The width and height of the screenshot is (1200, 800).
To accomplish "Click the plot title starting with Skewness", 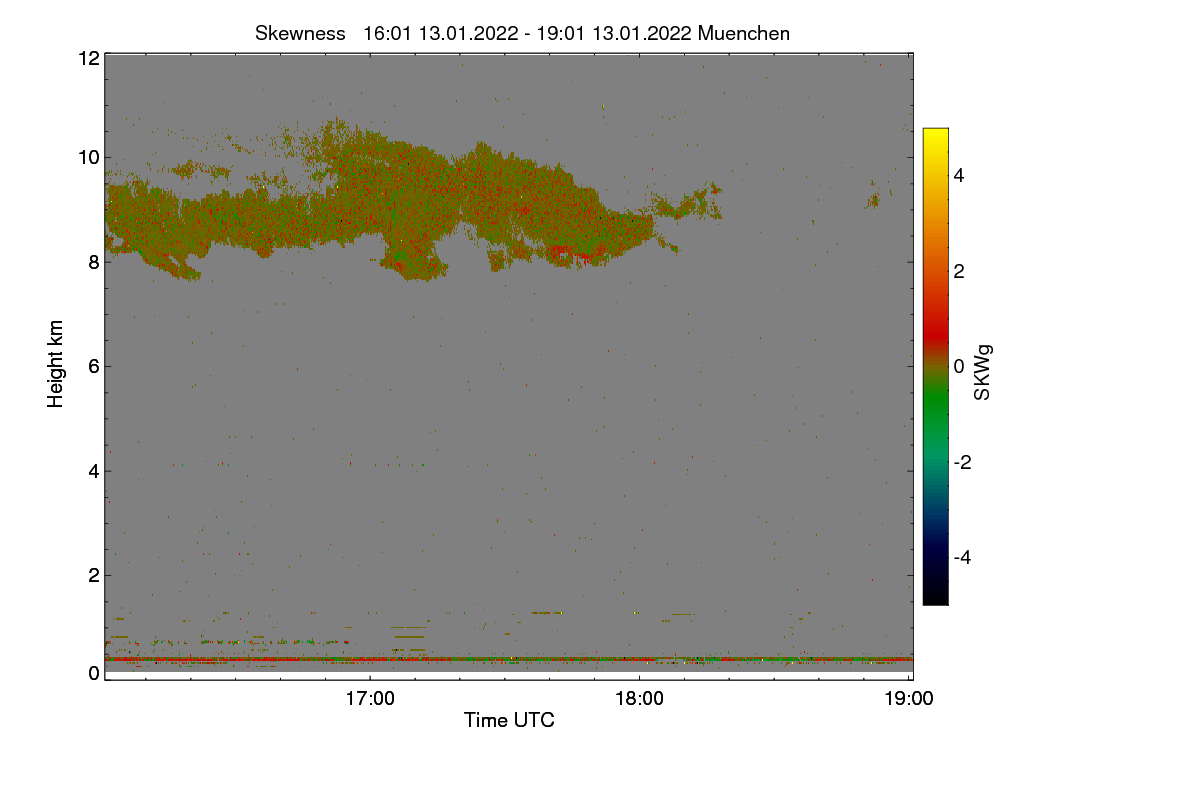I will pyautogui.click(x=522, y=33).
